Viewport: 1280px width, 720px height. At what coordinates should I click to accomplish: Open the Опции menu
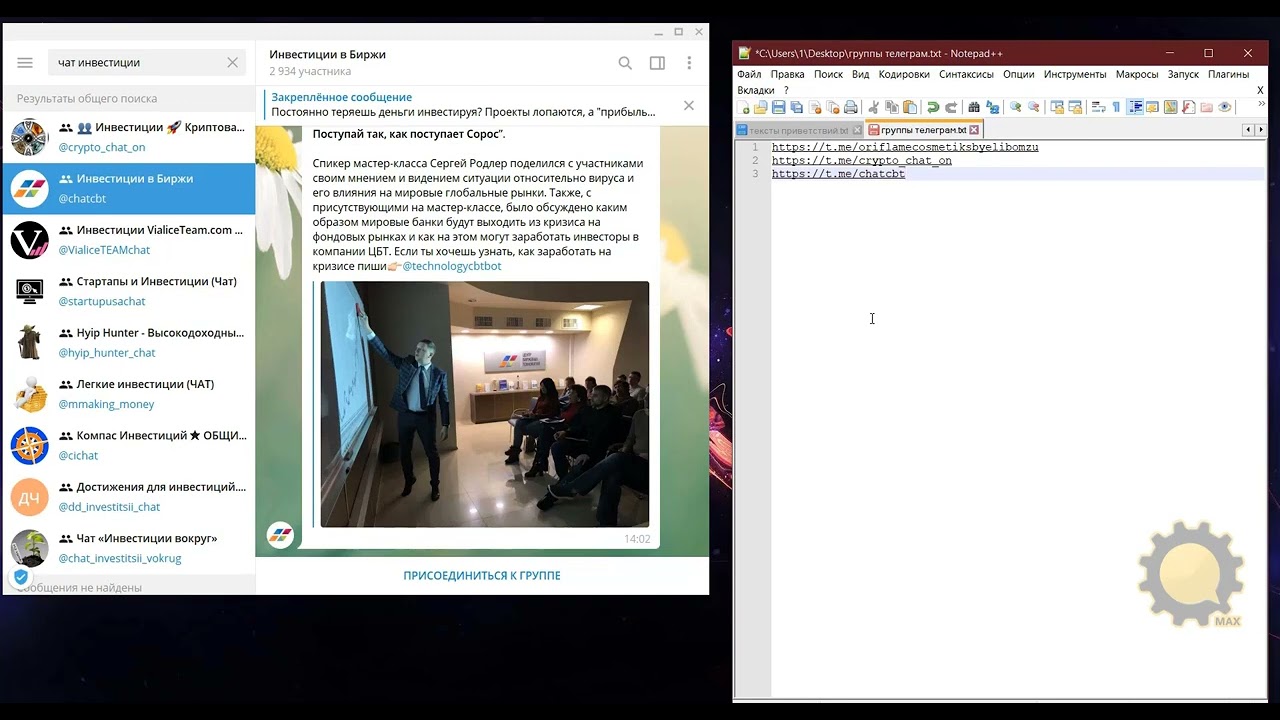point(1018,74)
